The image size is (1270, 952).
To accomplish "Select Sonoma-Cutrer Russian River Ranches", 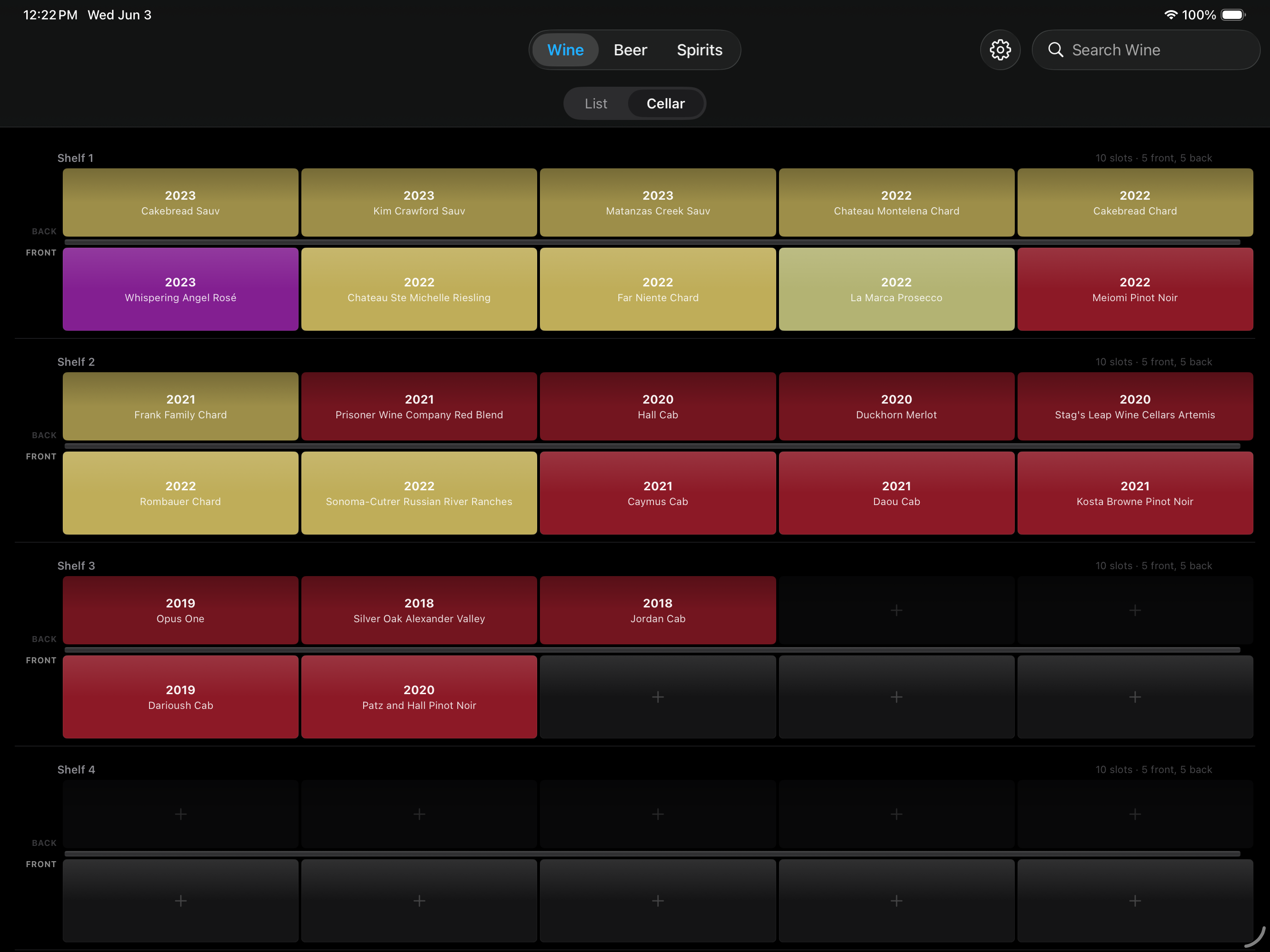I will coord(419,493).
